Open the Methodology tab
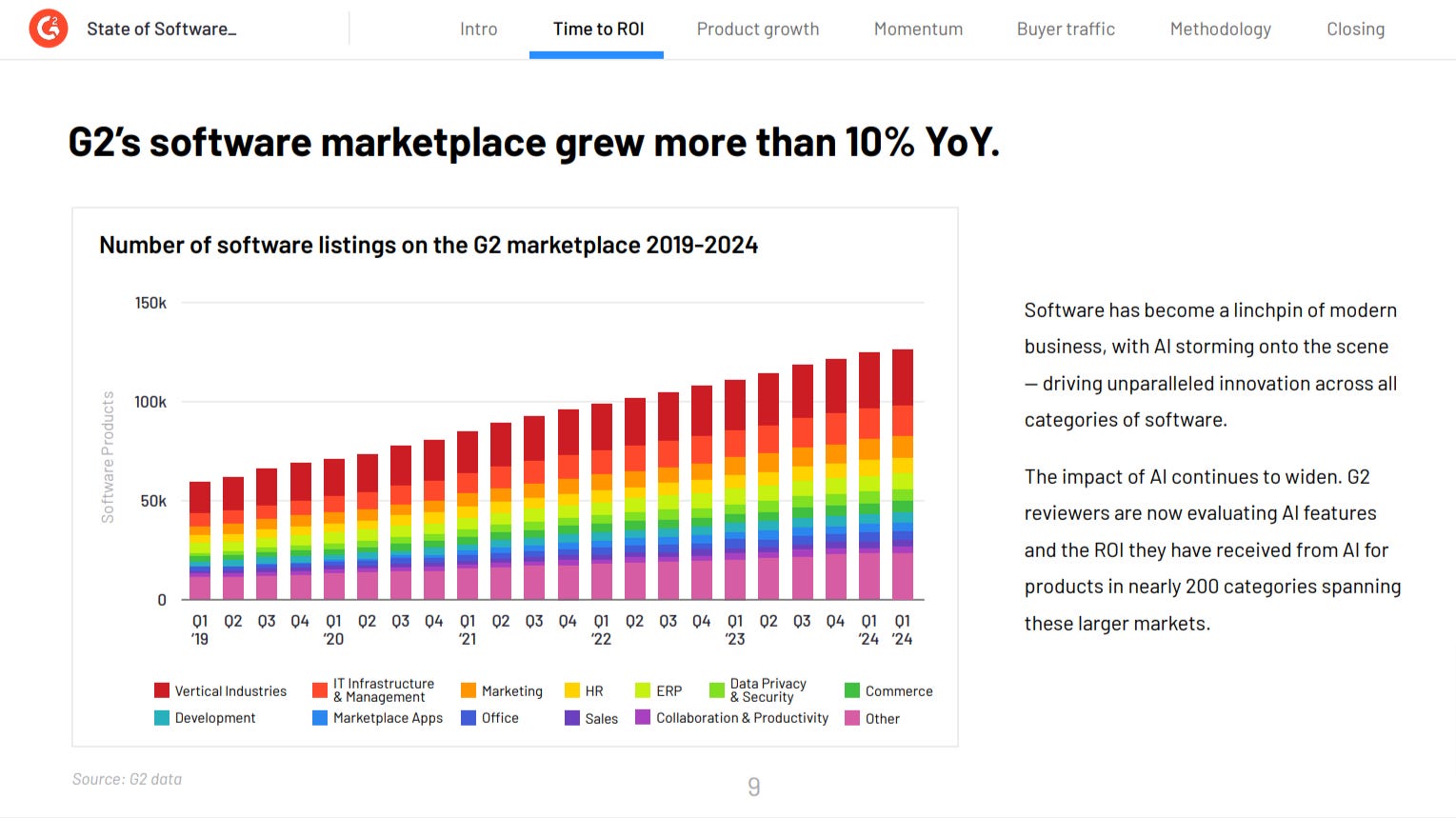Image resolution: width=1456 pixels, height=818 pixels. tap(1220, 30)
